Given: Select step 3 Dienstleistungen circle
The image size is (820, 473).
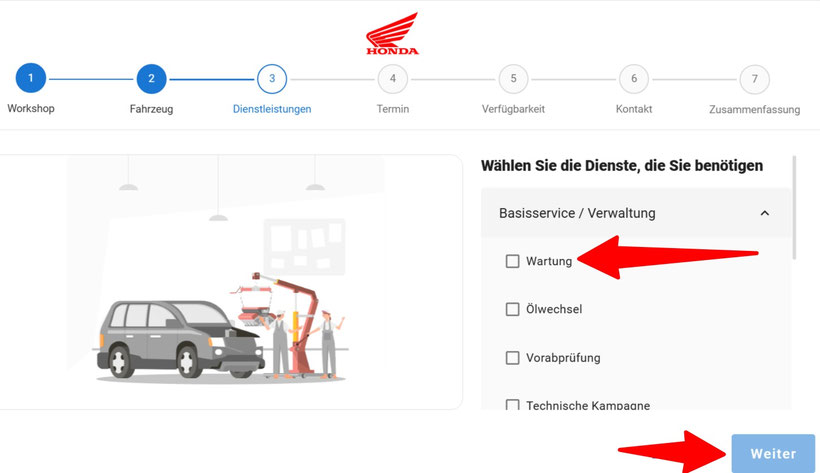Looking at the screenshot, I should 272,78.
